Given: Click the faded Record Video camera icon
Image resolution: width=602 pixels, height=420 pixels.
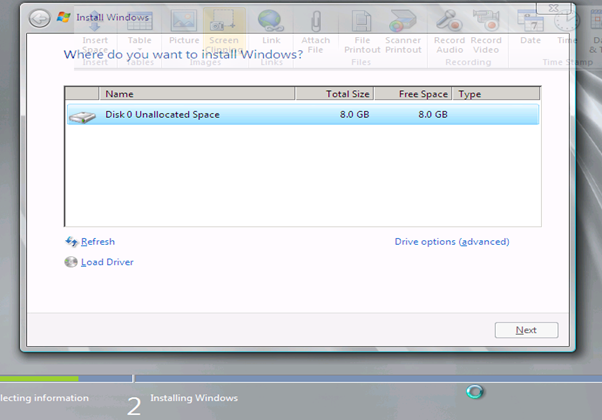Looking at the screenshot, I should click(486, 20).
